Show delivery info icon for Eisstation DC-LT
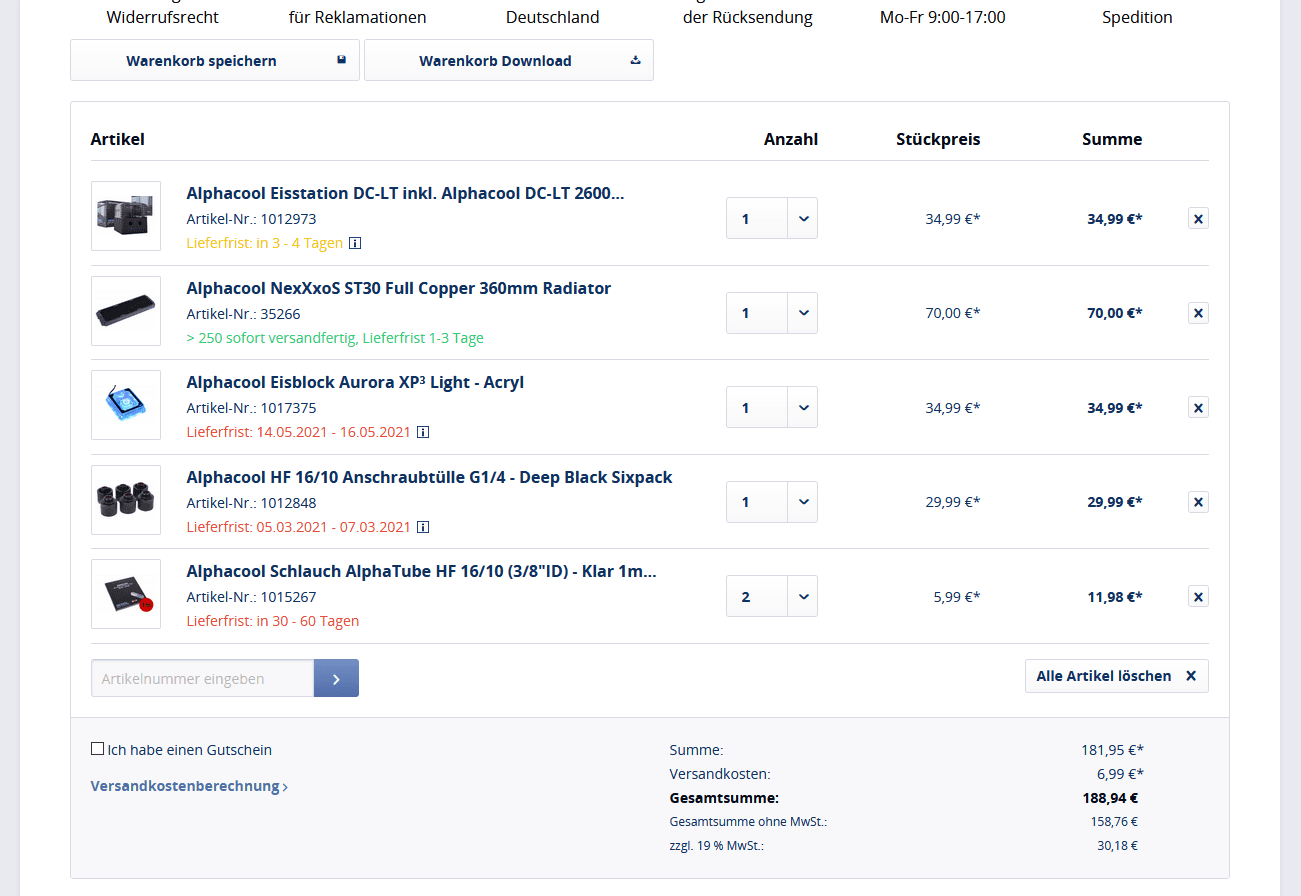 [x=355, y=243]
